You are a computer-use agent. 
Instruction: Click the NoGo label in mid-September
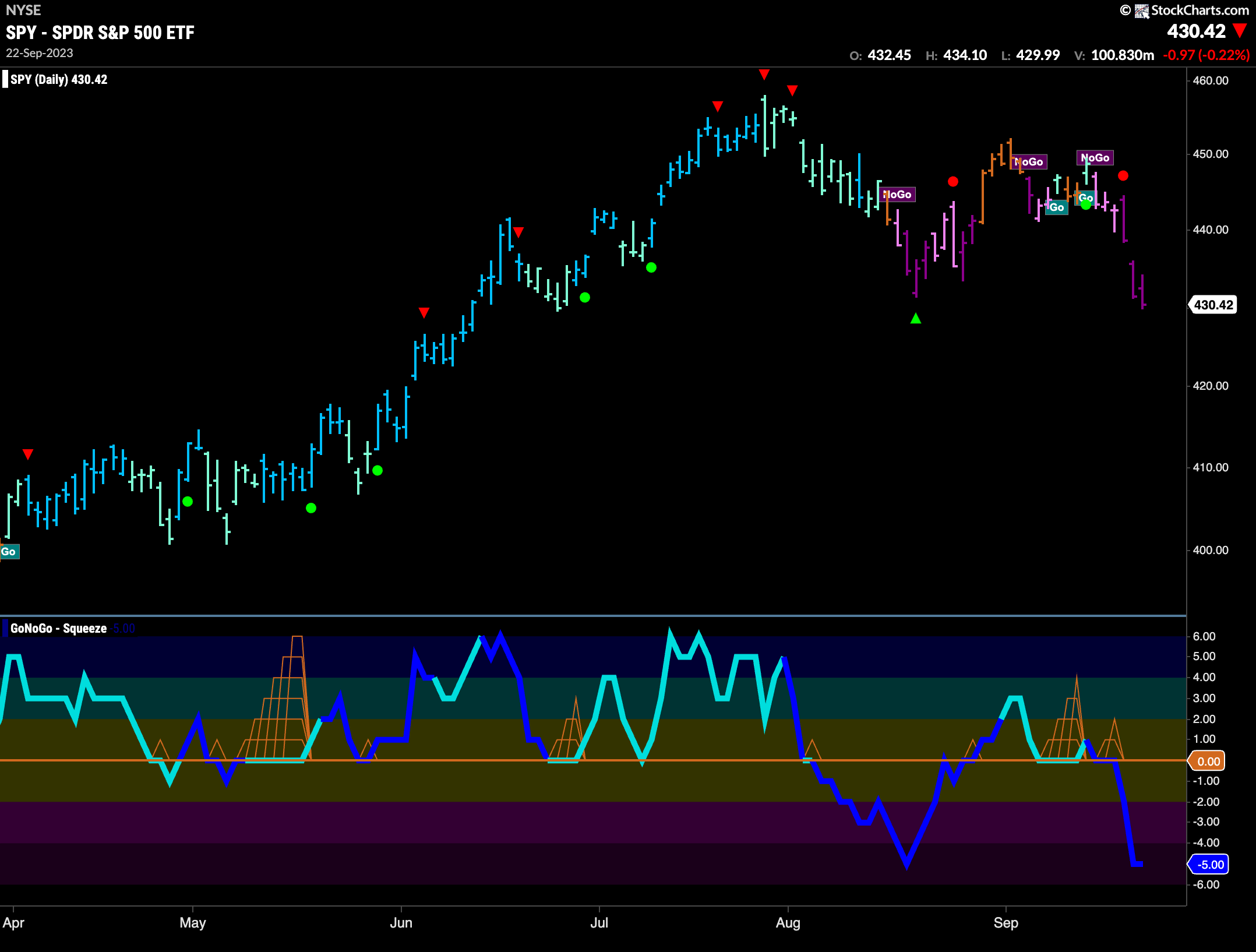coord(1095,158)
